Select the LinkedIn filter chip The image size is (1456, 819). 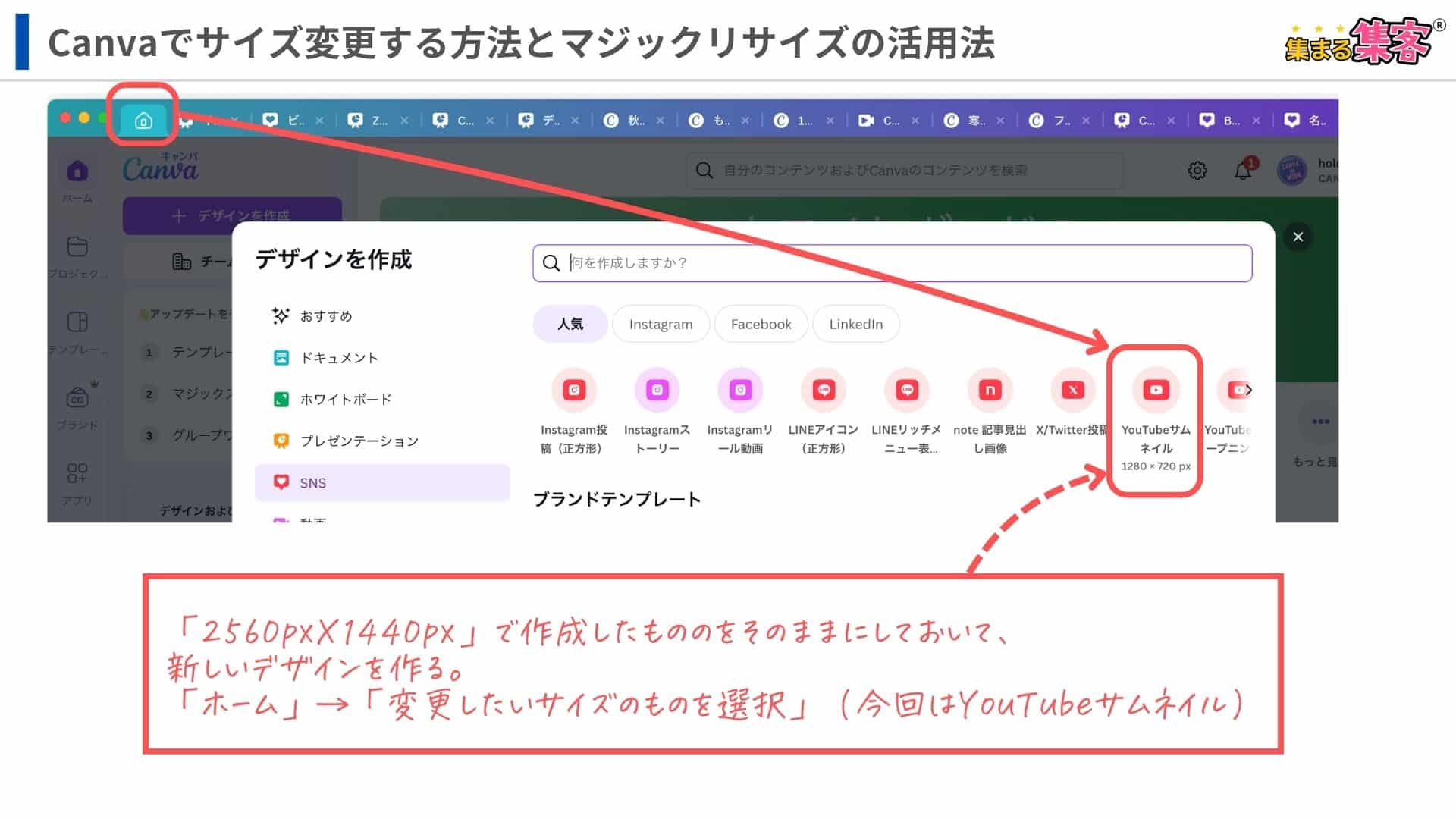(855, 324)
